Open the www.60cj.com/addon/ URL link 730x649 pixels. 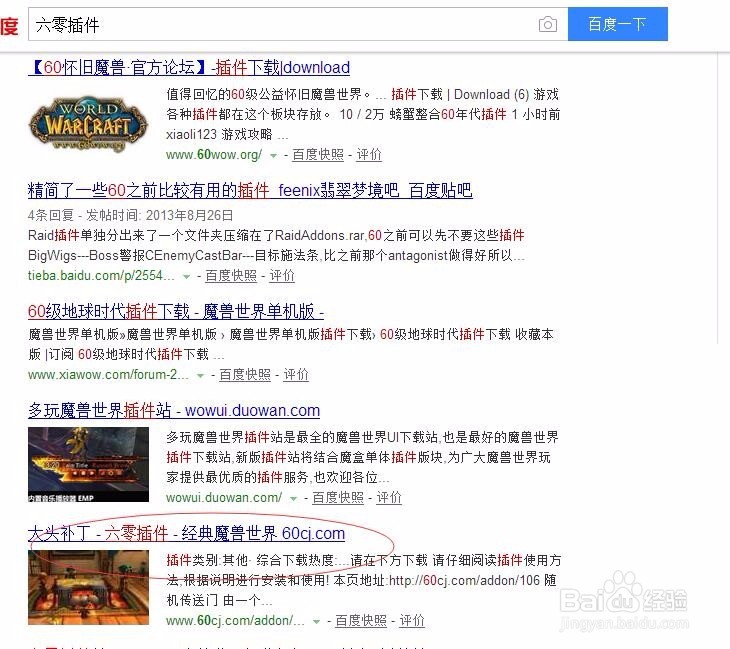235,621
